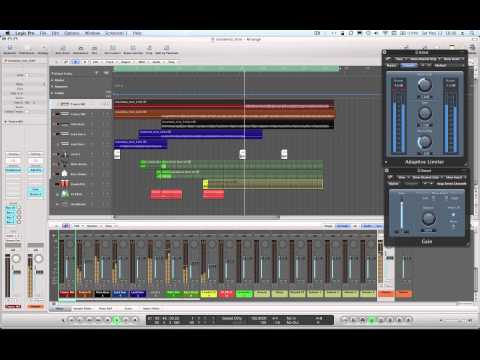
Task: Collapse the region parameters disclosure triangle in Inspector
Action: pyautogui.click(x=6, y=61)
